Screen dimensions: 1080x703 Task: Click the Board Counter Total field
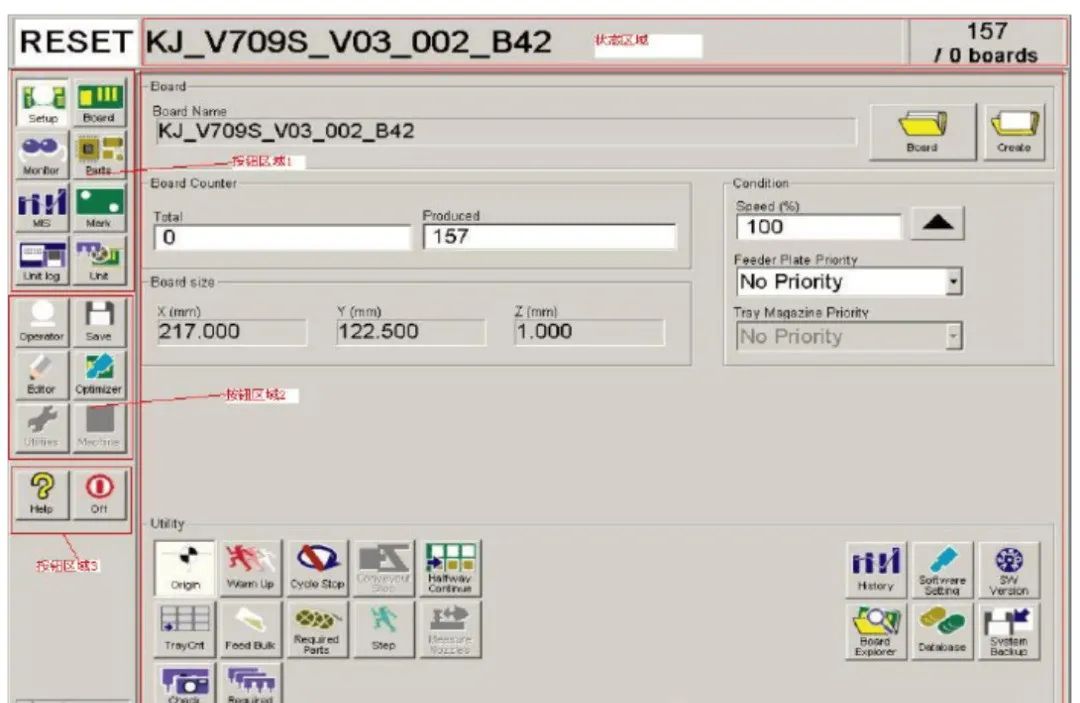pyautogui.click(x=282, y=238)
